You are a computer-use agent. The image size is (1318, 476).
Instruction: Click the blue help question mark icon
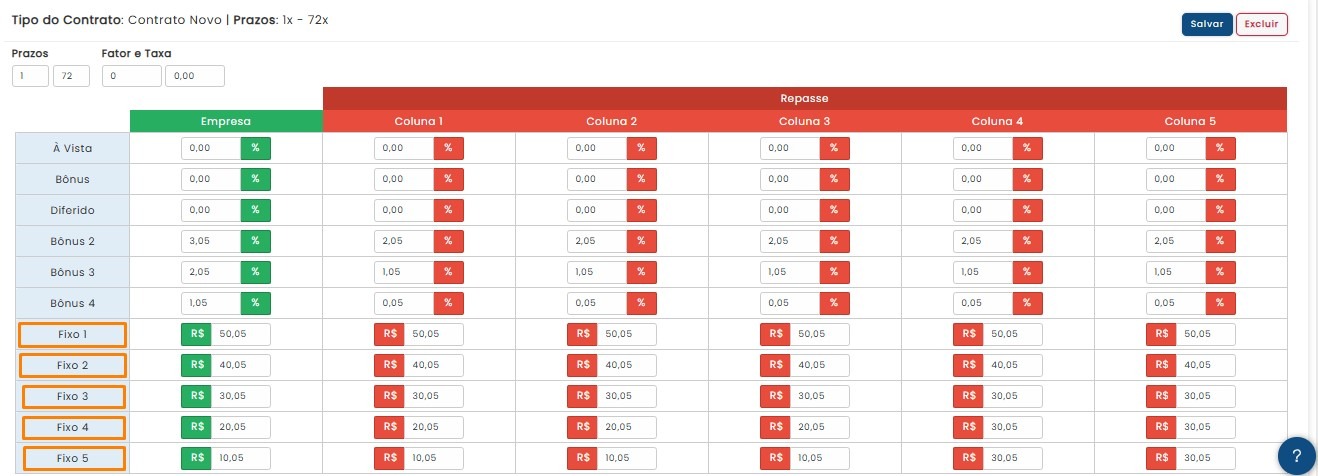(x=1296, y=455)
